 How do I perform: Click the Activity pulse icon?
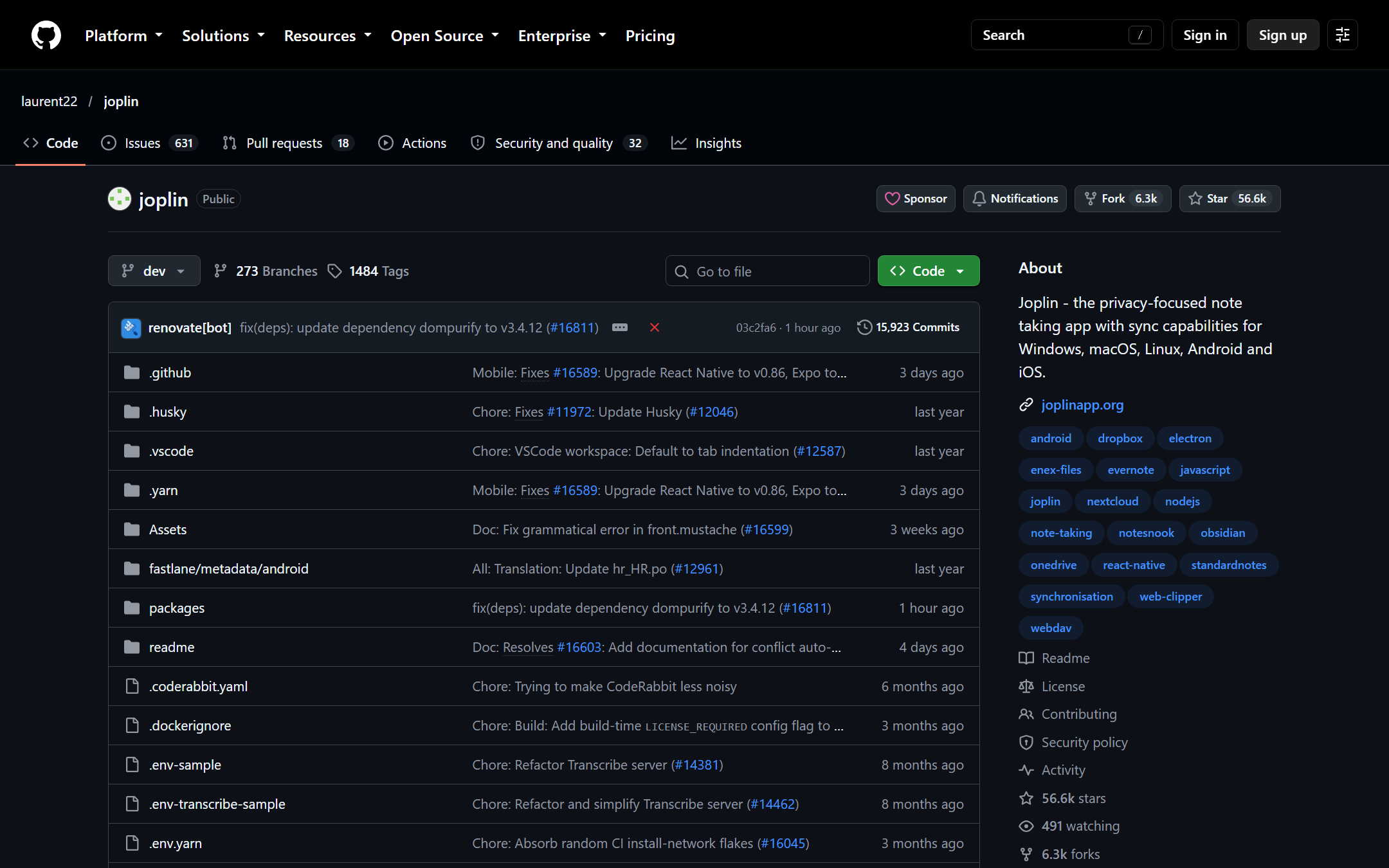[1026, 770]
